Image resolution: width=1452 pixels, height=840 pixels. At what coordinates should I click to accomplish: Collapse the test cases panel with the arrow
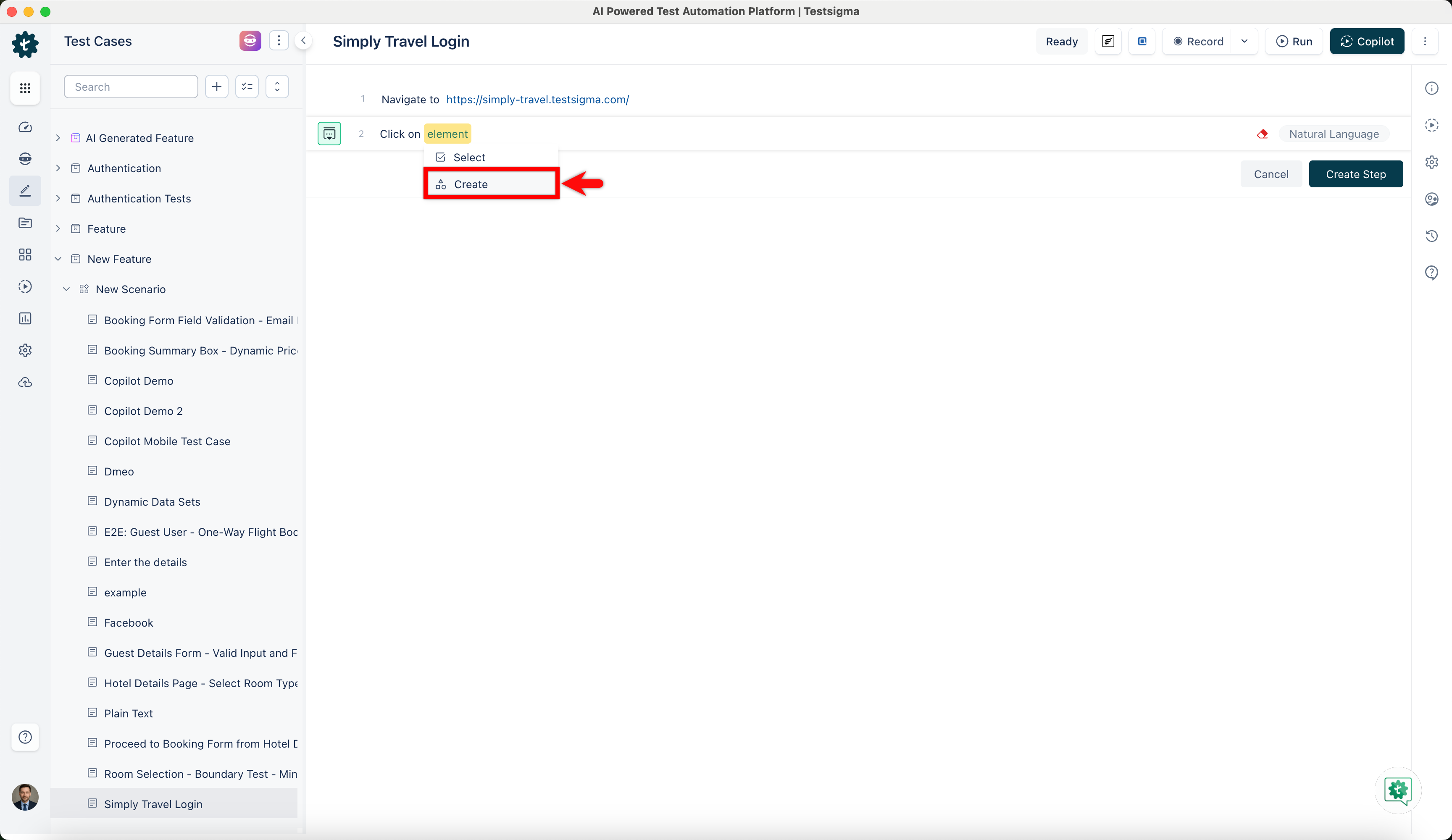pyautogui.click(x=303, y=40)
